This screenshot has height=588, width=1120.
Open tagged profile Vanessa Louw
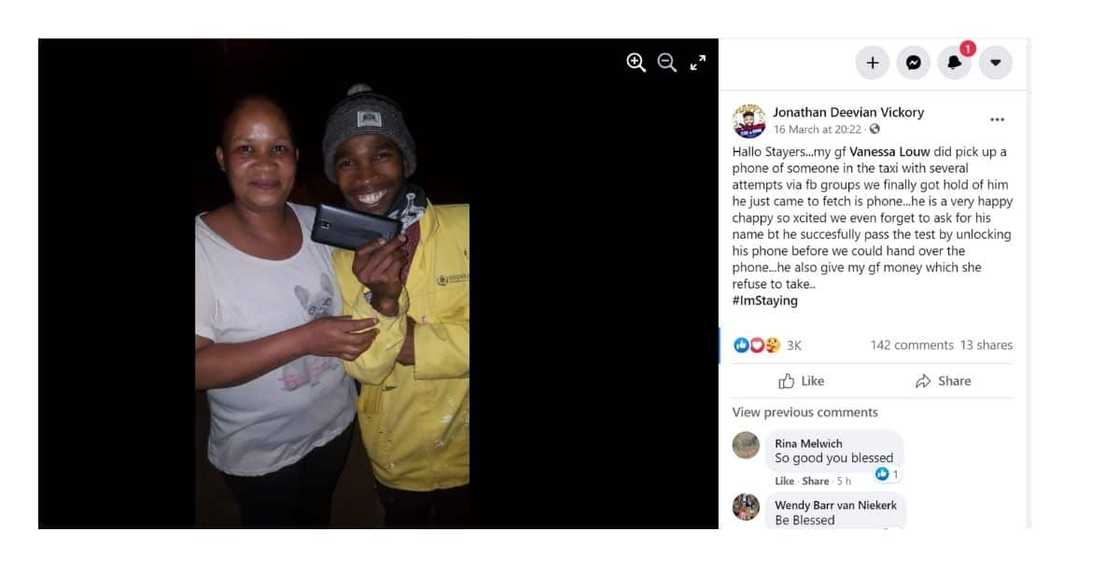point(889,151)
